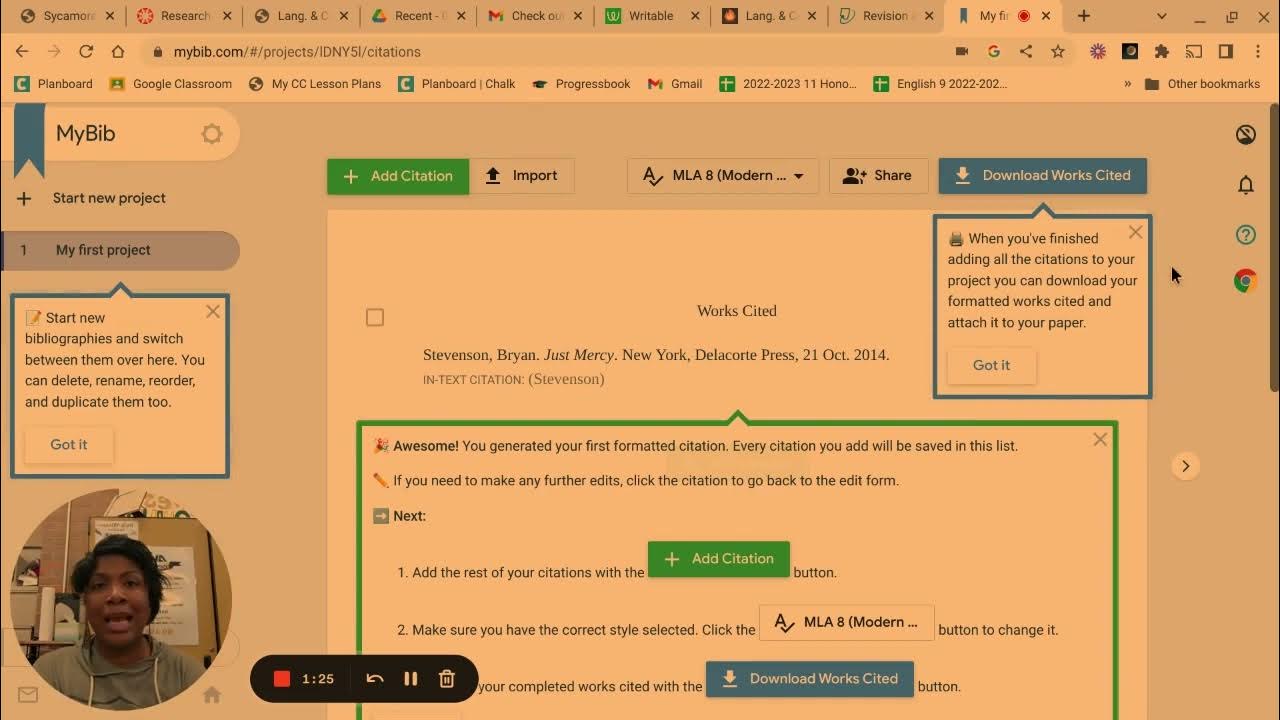Delete the recording with the trash icon
Screen dimensions: 1280x720
click(x=447, y=679)
